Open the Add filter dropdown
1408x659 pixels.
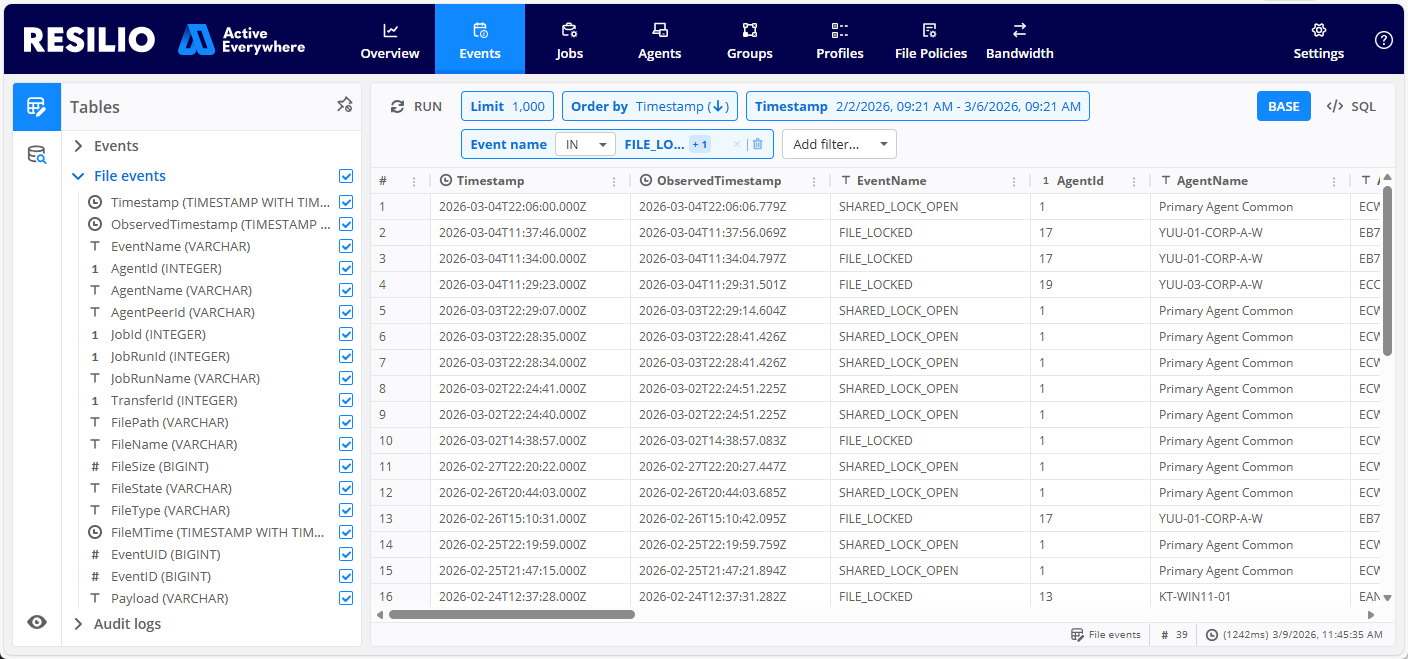(x=839, y=144)
